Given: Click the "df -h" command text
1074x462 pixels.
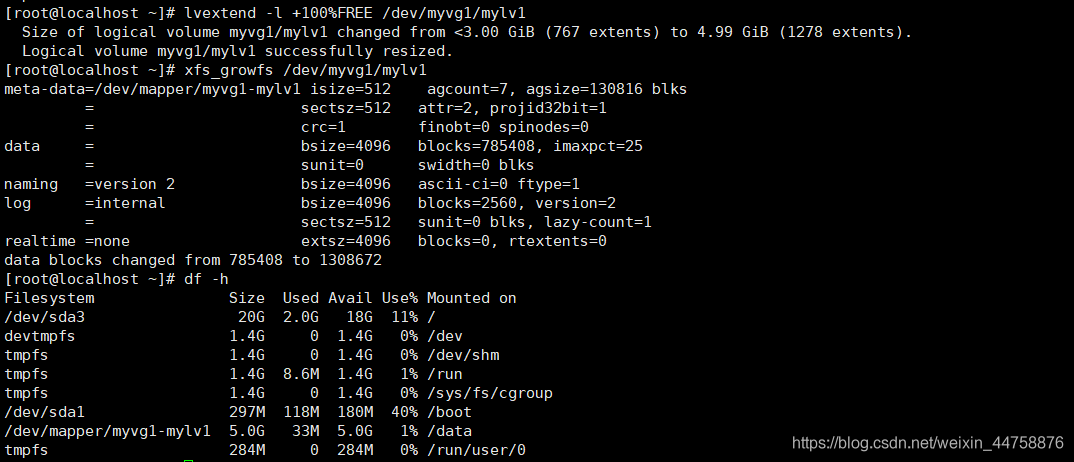Looking at the screenshot, I should [x=207, y=279].
